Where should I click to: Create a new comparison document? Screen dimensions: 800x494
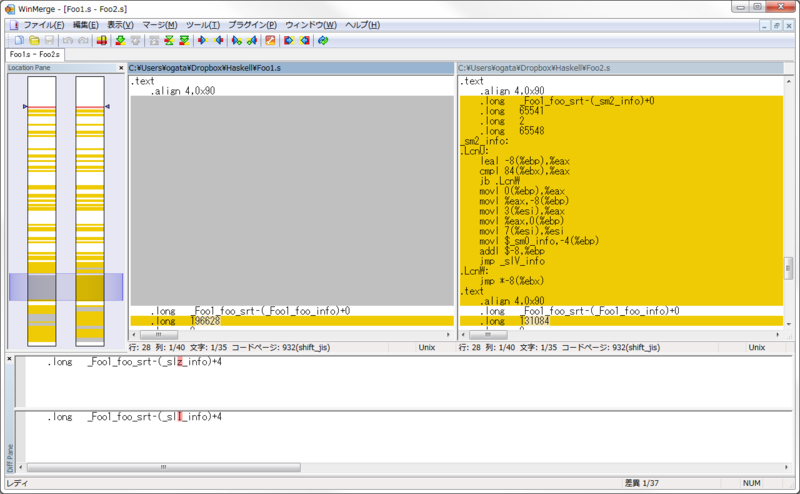coord(19,40)
